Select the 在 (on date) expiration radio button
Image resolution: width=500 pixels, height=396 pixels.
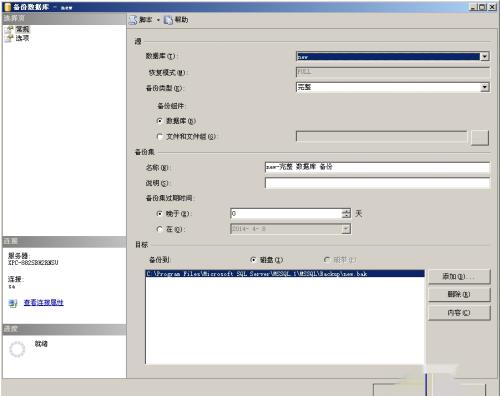[160, 229]
